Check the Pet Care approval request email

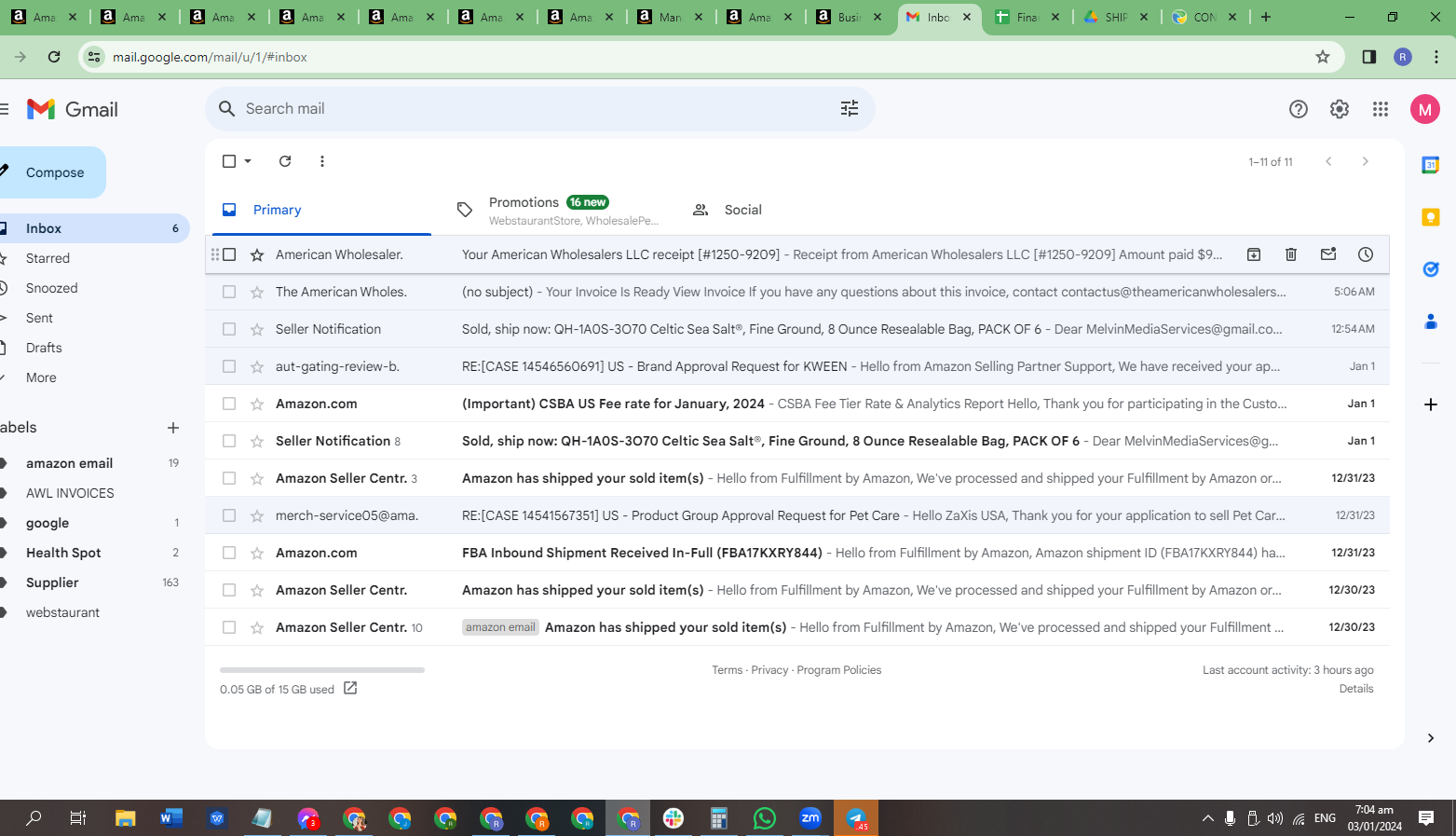tap(229, 515)
